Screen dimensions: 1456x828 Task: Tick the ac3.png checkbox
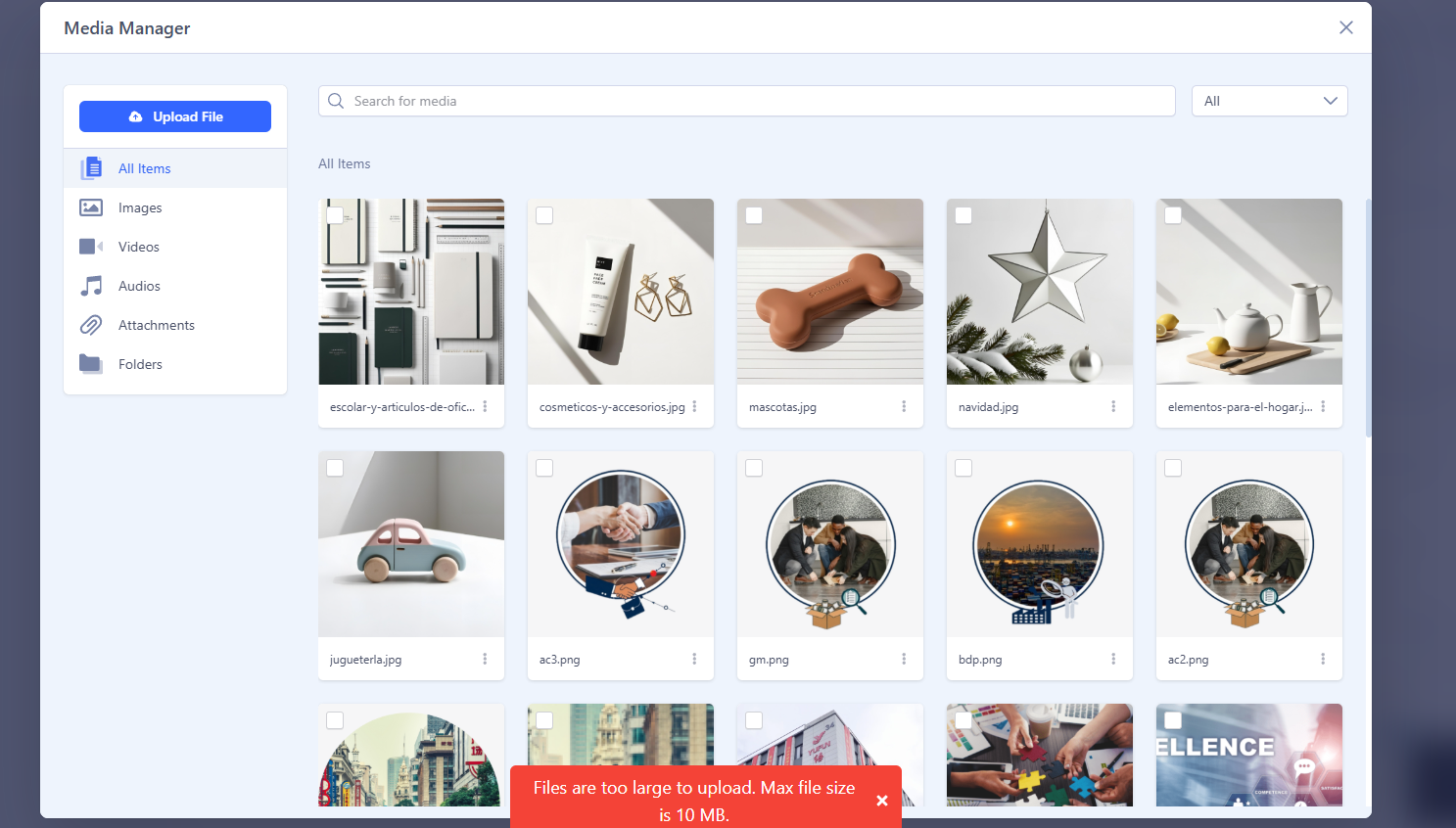544,468
